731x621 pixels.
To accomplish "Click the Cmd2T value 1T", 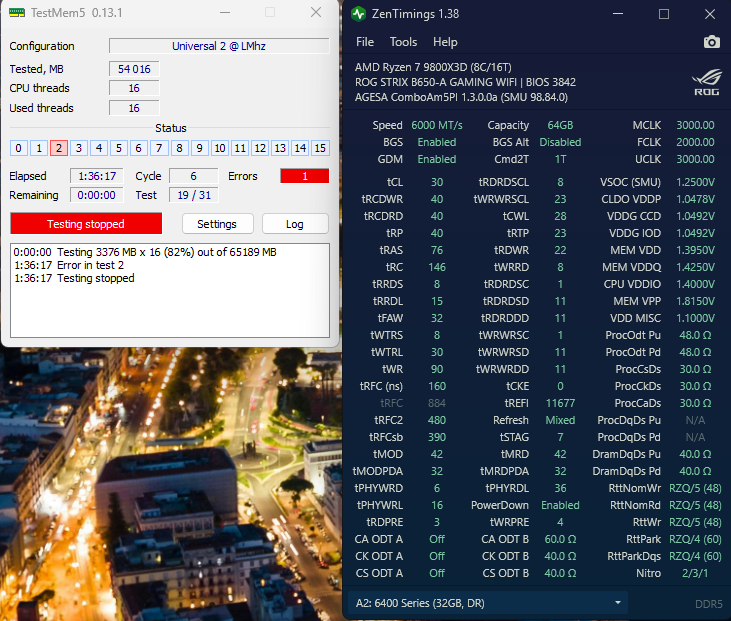I will coord(560,159).
